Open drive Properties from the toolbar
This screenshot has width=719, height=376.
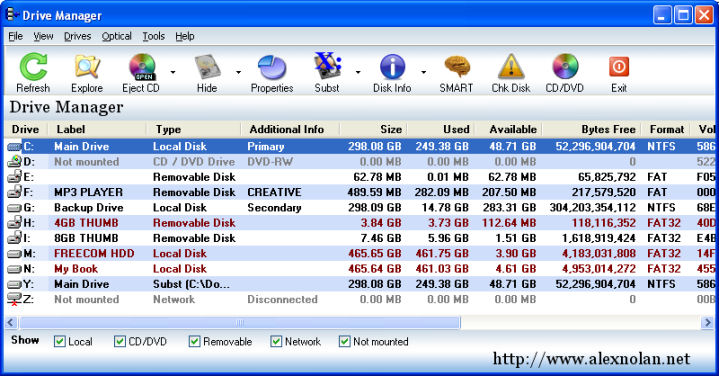click(272, 67)
